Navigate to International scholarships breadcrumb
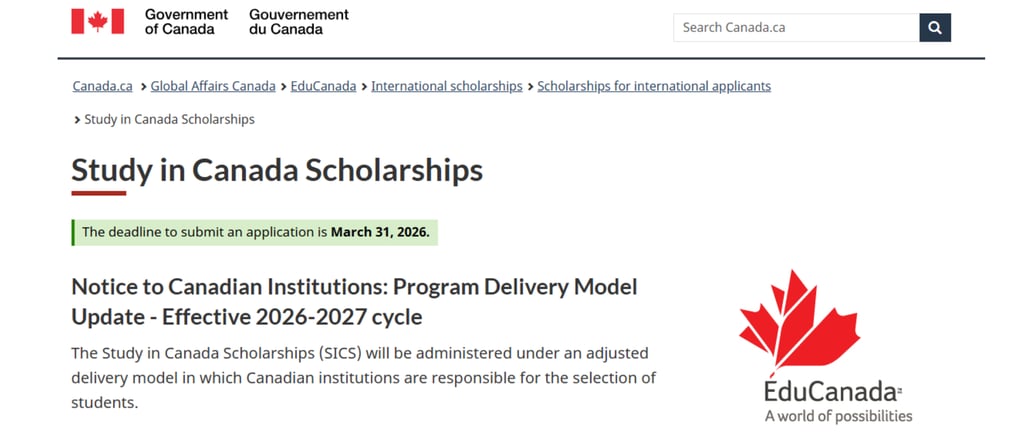 [447, 86]
